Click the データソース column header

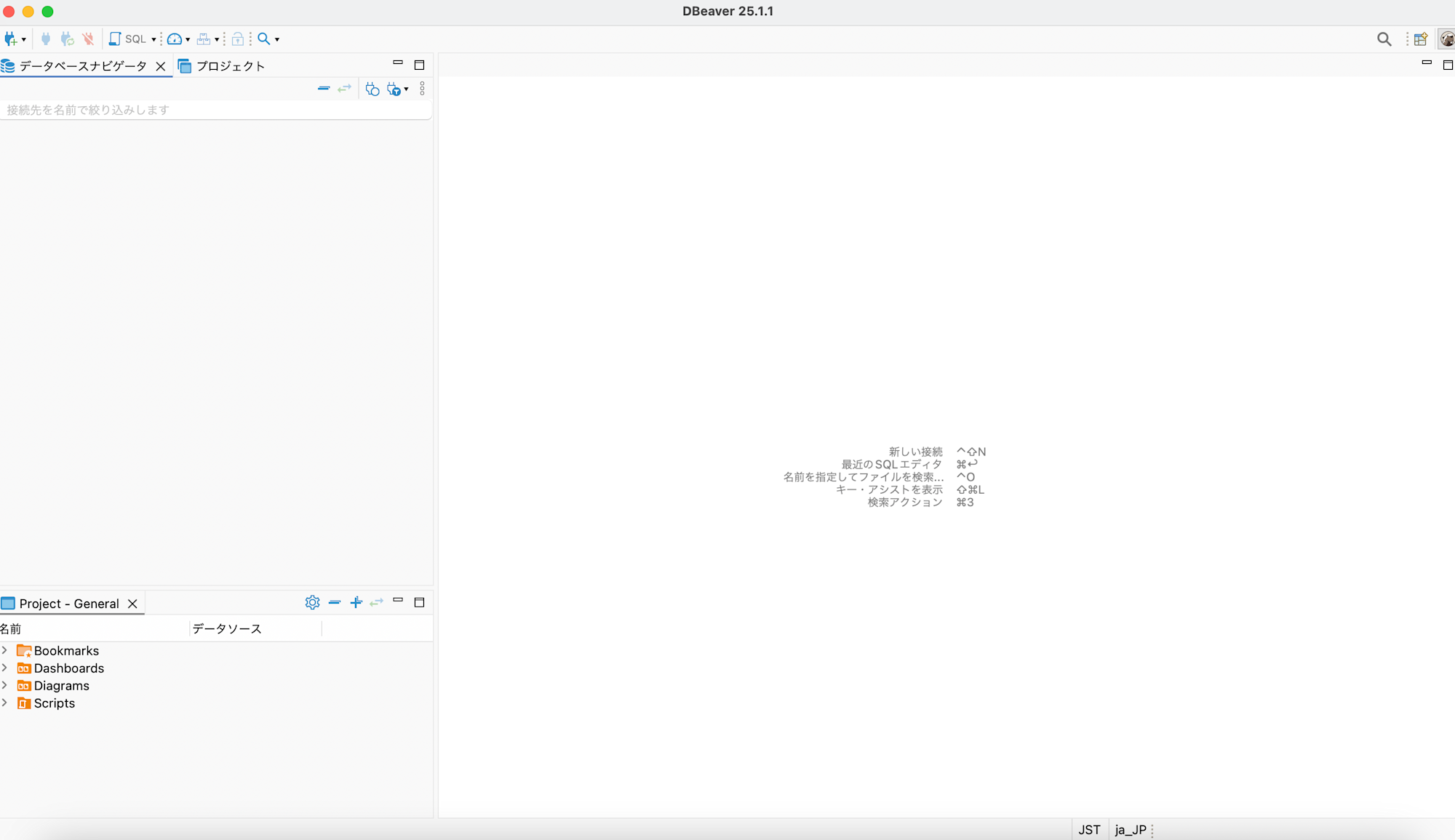click(x=255, y=629)
